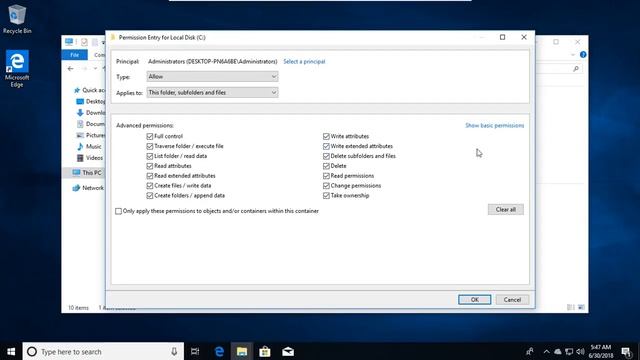Click the OneDrive cloud tray icon
The height and width of the screenshot is (360, 640).
[x=558, y=351]
